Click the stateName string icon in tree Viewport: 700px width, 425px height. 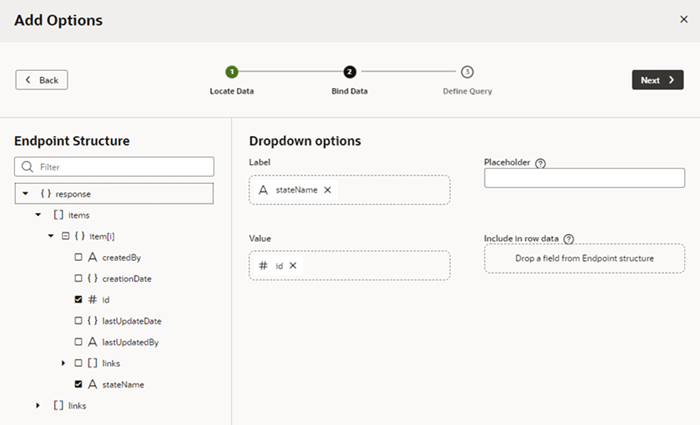coord(92,384)
